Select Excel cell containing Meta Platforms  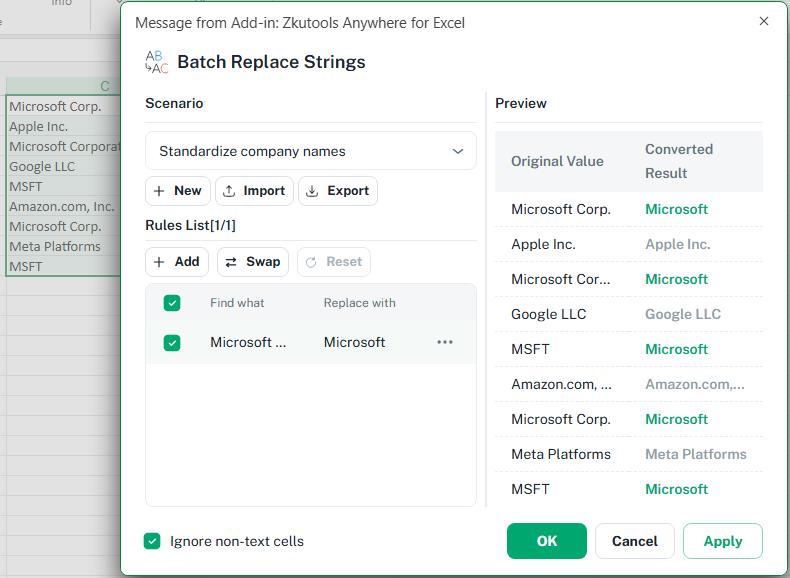[x=63, y=246]
